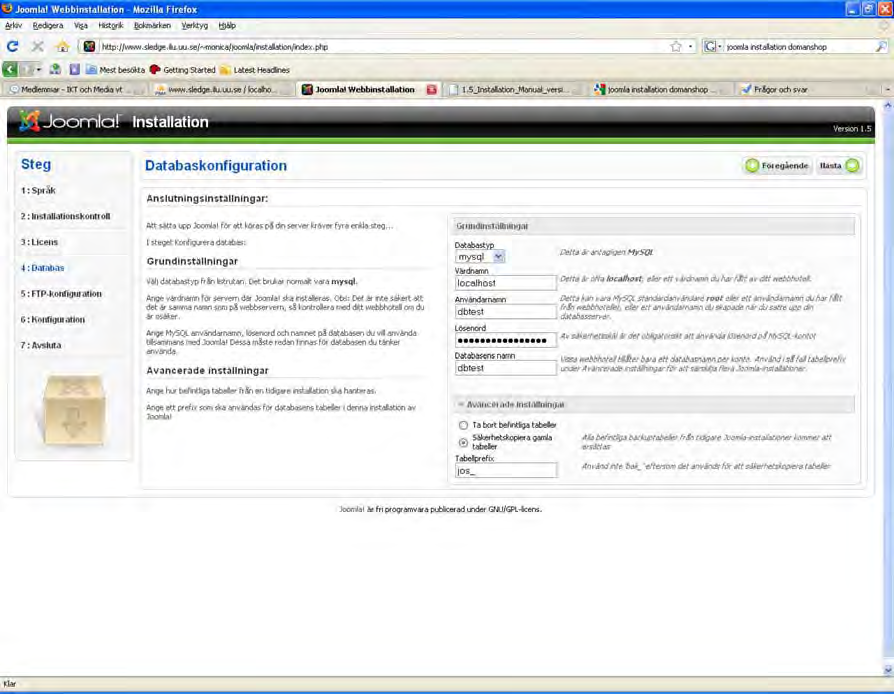Select 'Ta bort befintliga tabeller' radio option
The height and width of the screenshot is (694, 894).
point(463,425)
